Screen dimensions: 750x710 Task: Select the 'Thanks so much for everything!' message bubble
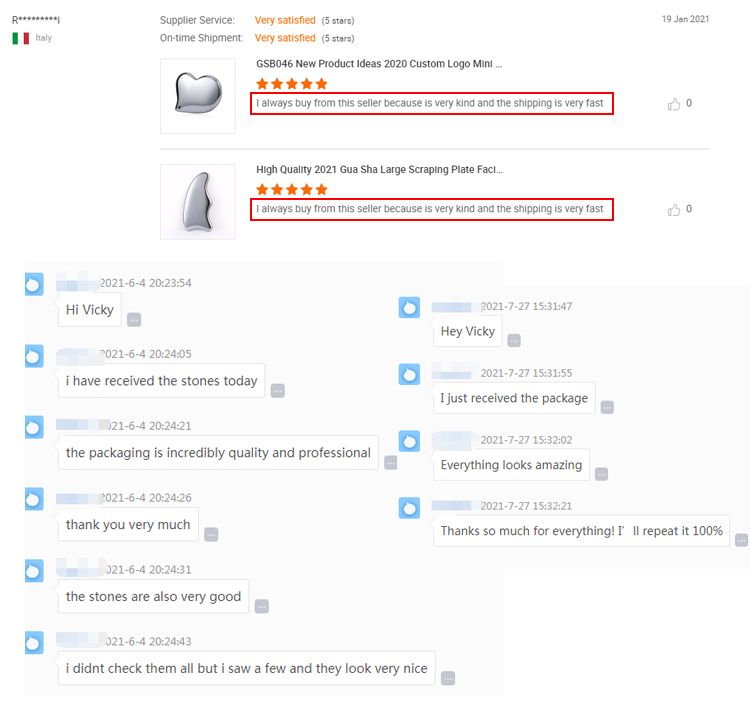point(581,531)
